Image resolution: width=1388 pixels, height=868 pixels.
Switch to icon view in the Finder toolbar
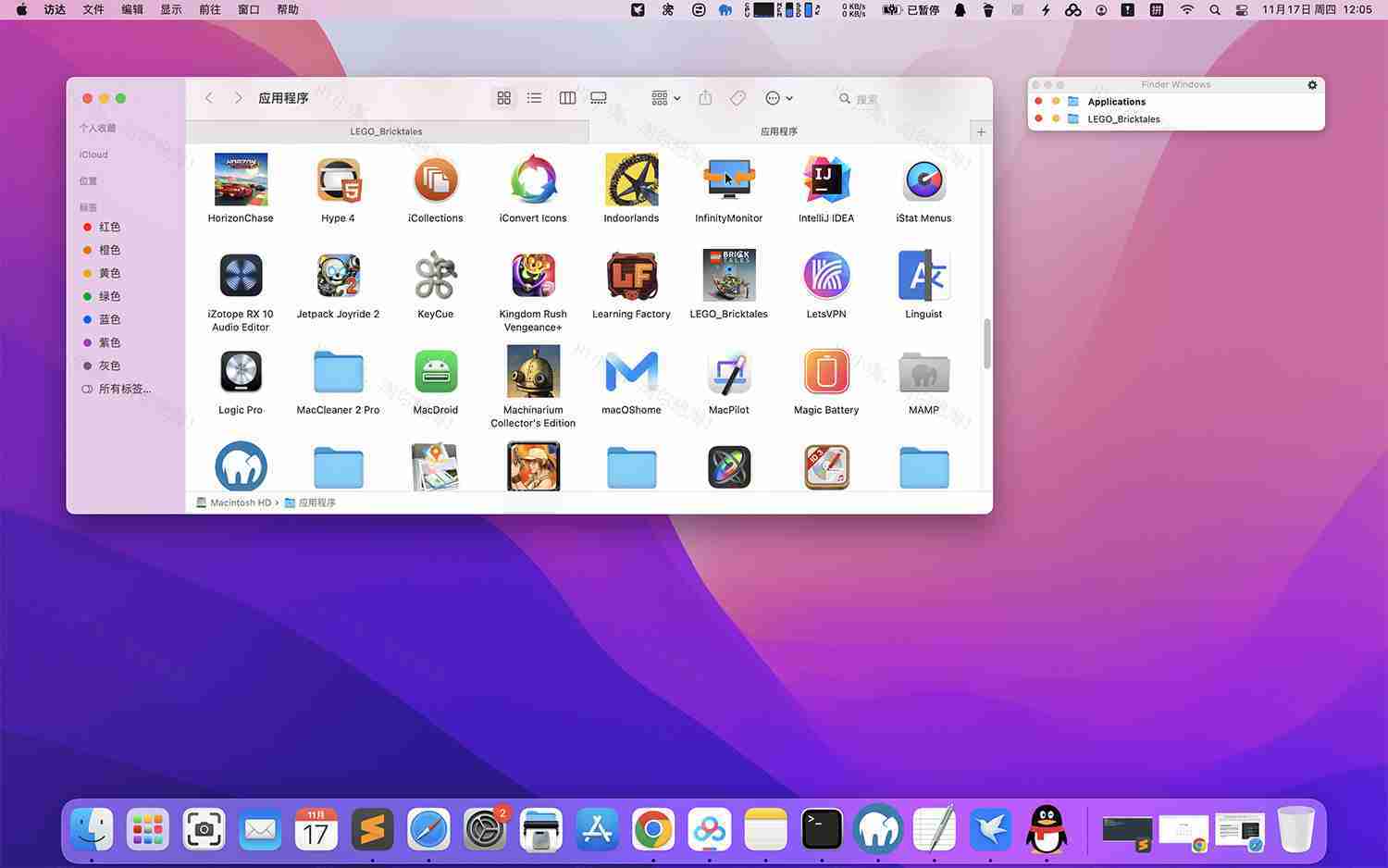tap(503, 98)
